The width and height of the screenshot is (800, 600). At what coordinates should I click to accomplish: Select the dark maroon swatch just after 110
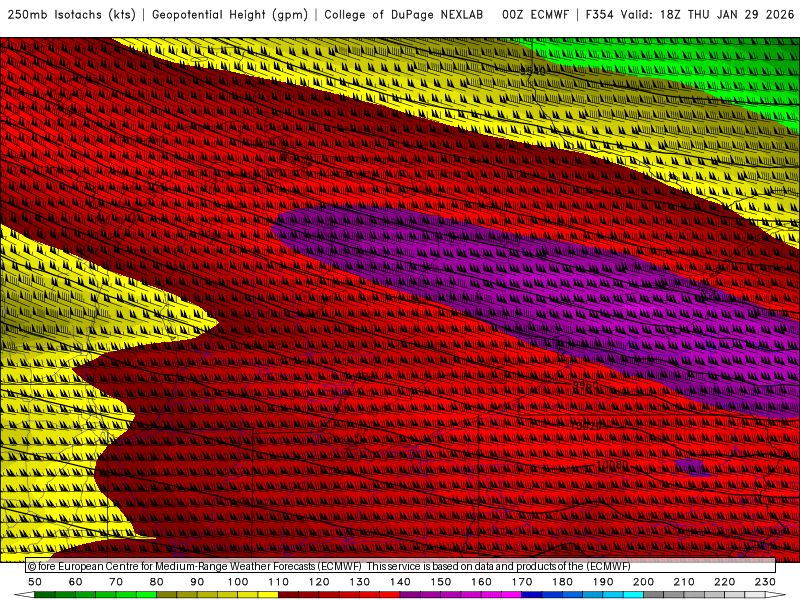[x=288, y=595]
